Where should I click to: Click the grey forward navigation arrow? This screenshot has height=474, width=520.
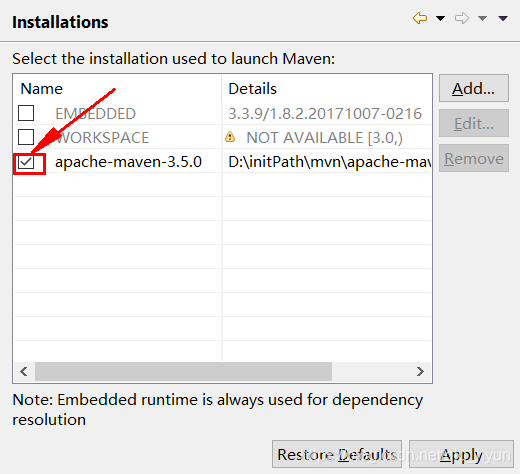point(462,18)
